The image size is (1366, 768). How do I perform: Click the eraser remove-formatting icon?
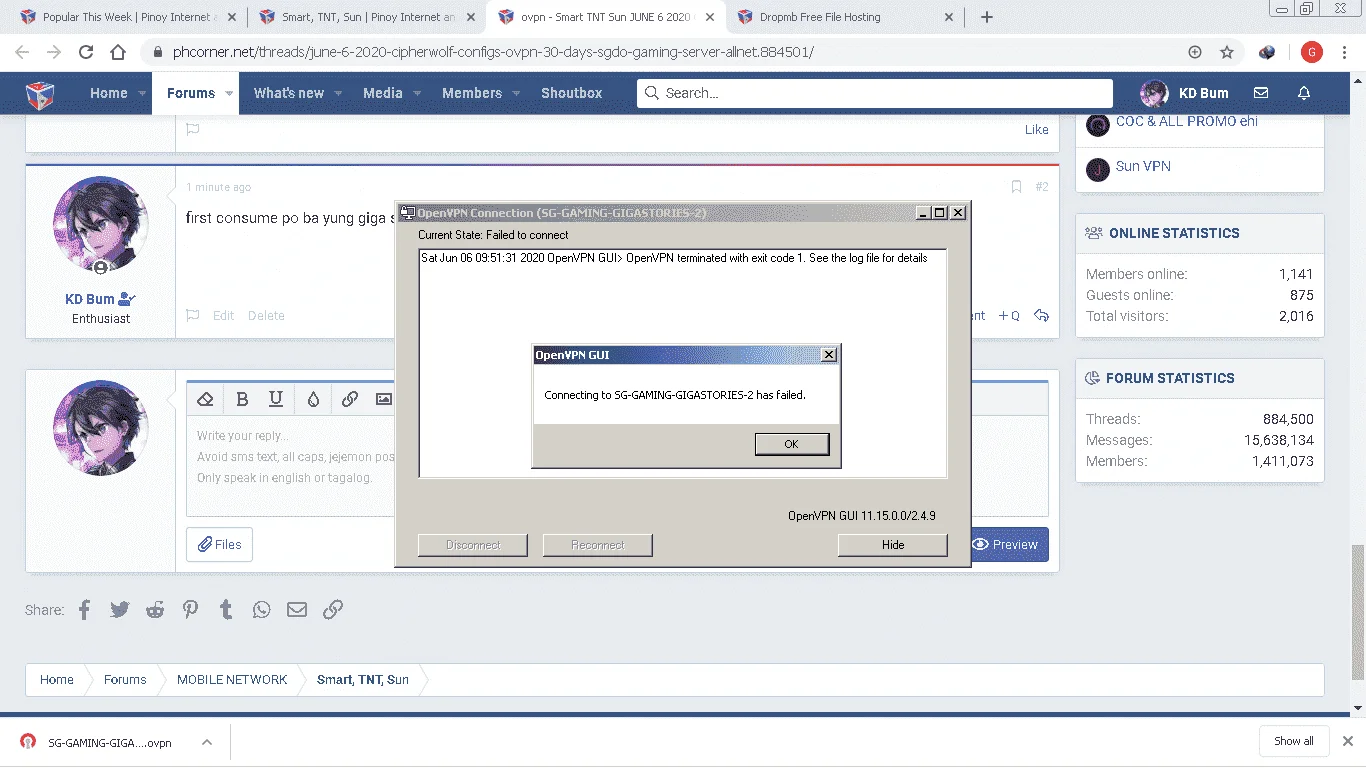(205, 399)
